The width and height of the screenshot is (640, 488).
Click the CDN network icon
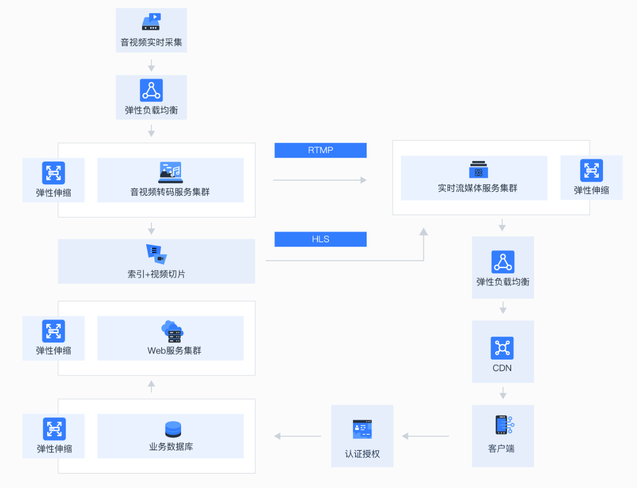pos(503,347)
